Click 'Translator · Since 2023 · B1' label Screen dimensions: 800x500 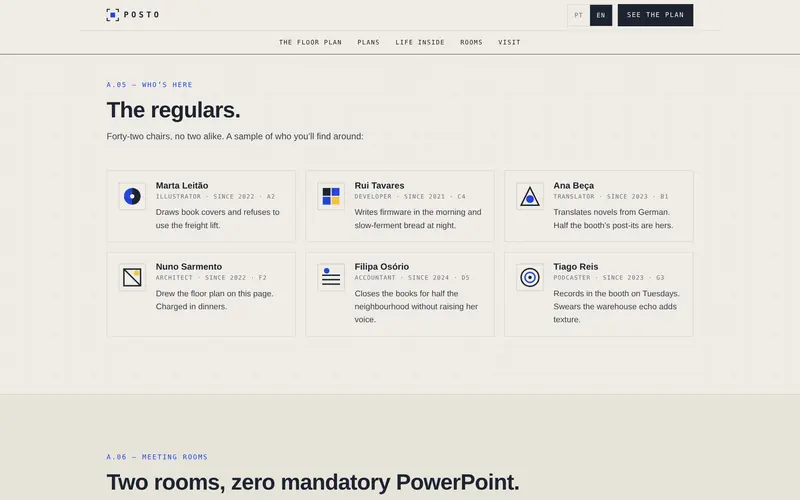pyautogui.click(x=611, y=196)
